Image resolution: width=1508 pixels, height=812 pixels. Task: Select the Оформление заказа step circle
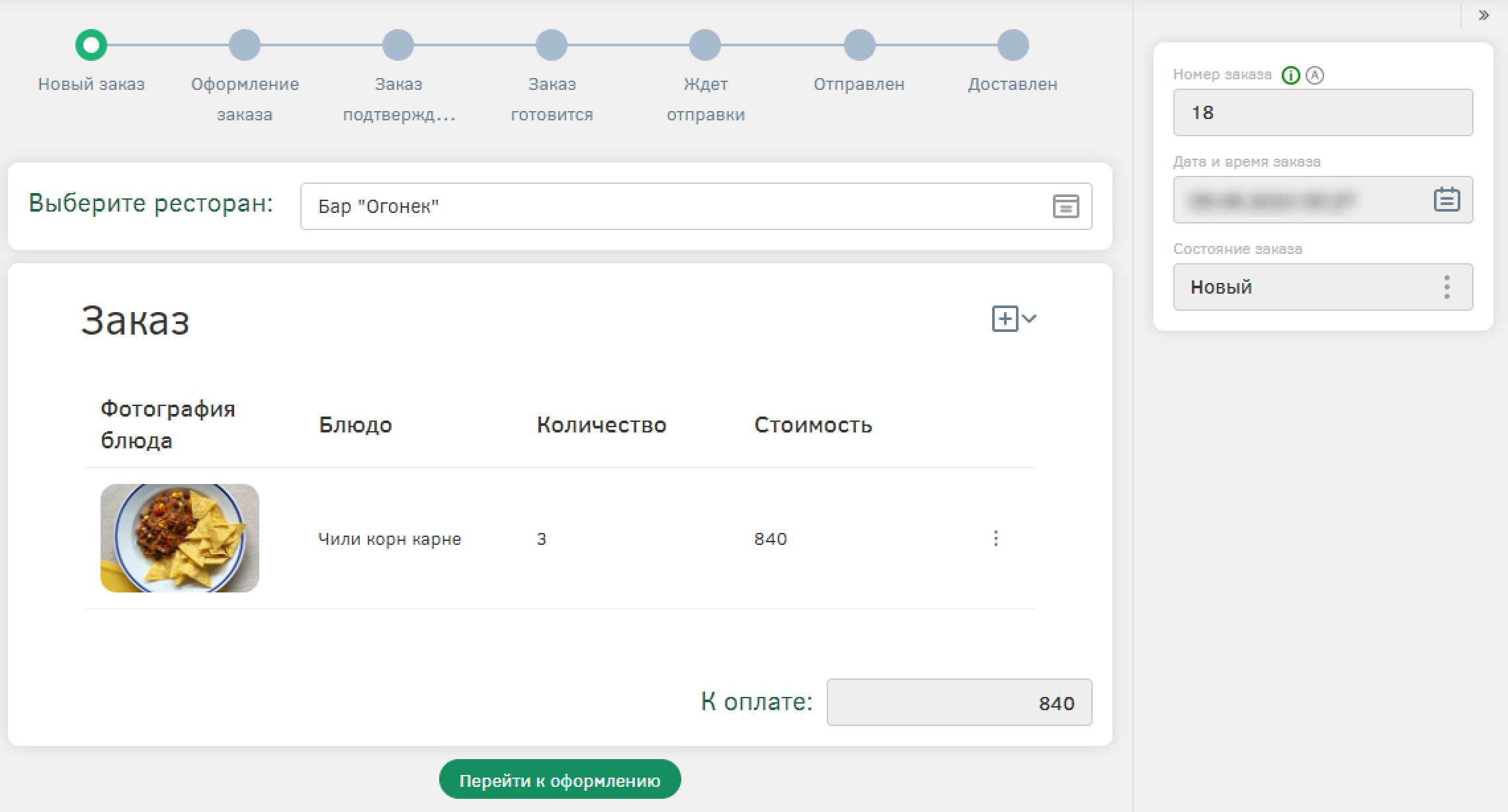point(245,45)
